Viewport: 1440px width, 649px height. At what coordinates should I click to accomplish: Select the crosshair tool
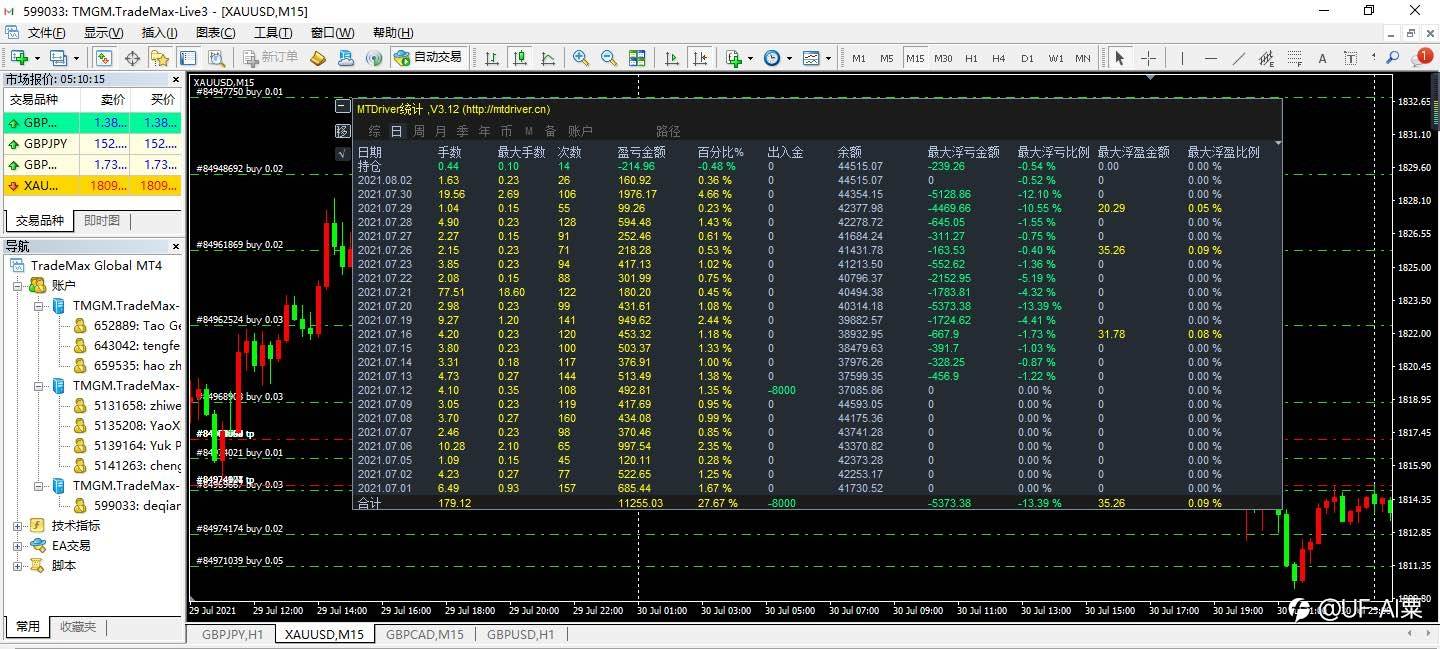1148,58
